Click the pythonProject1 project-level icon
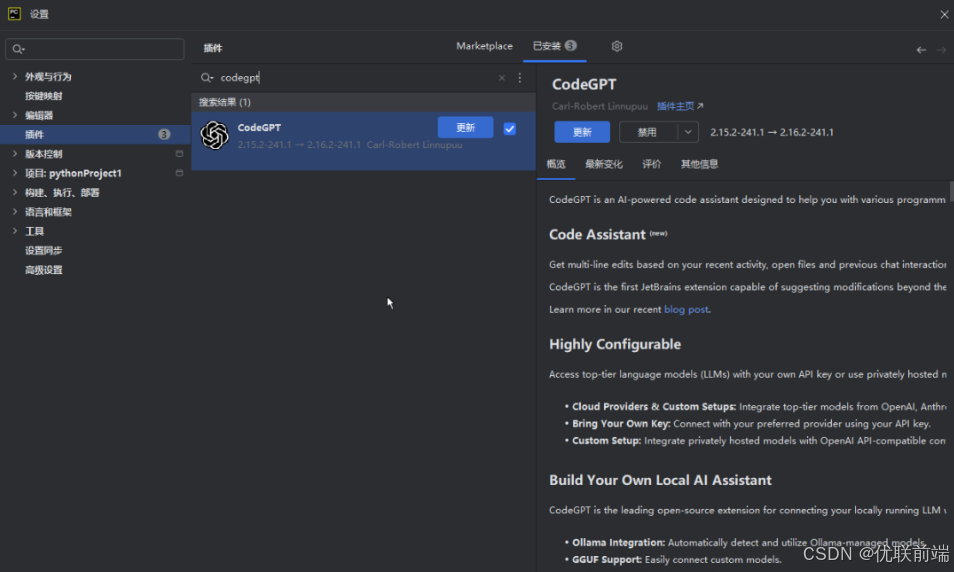954x572 pixels. [179, 173]
